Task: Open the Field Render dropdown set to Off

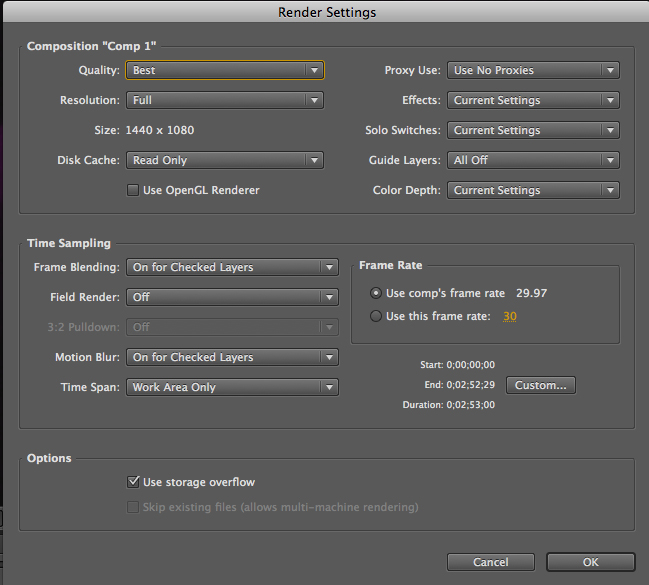Action: 232,297
